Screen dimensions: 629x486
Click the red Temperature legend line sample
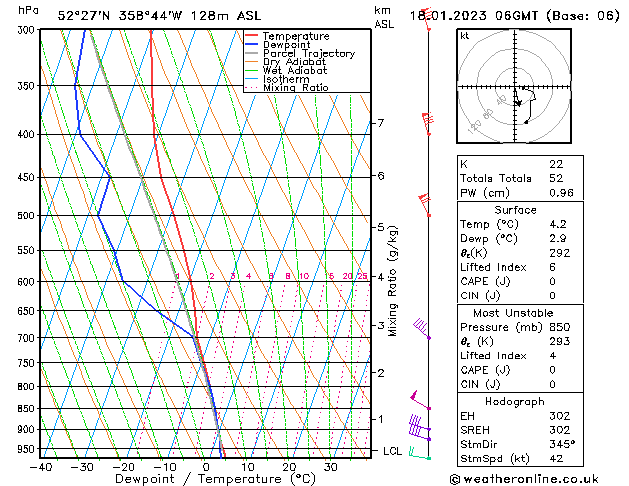(x=252, y=36)
